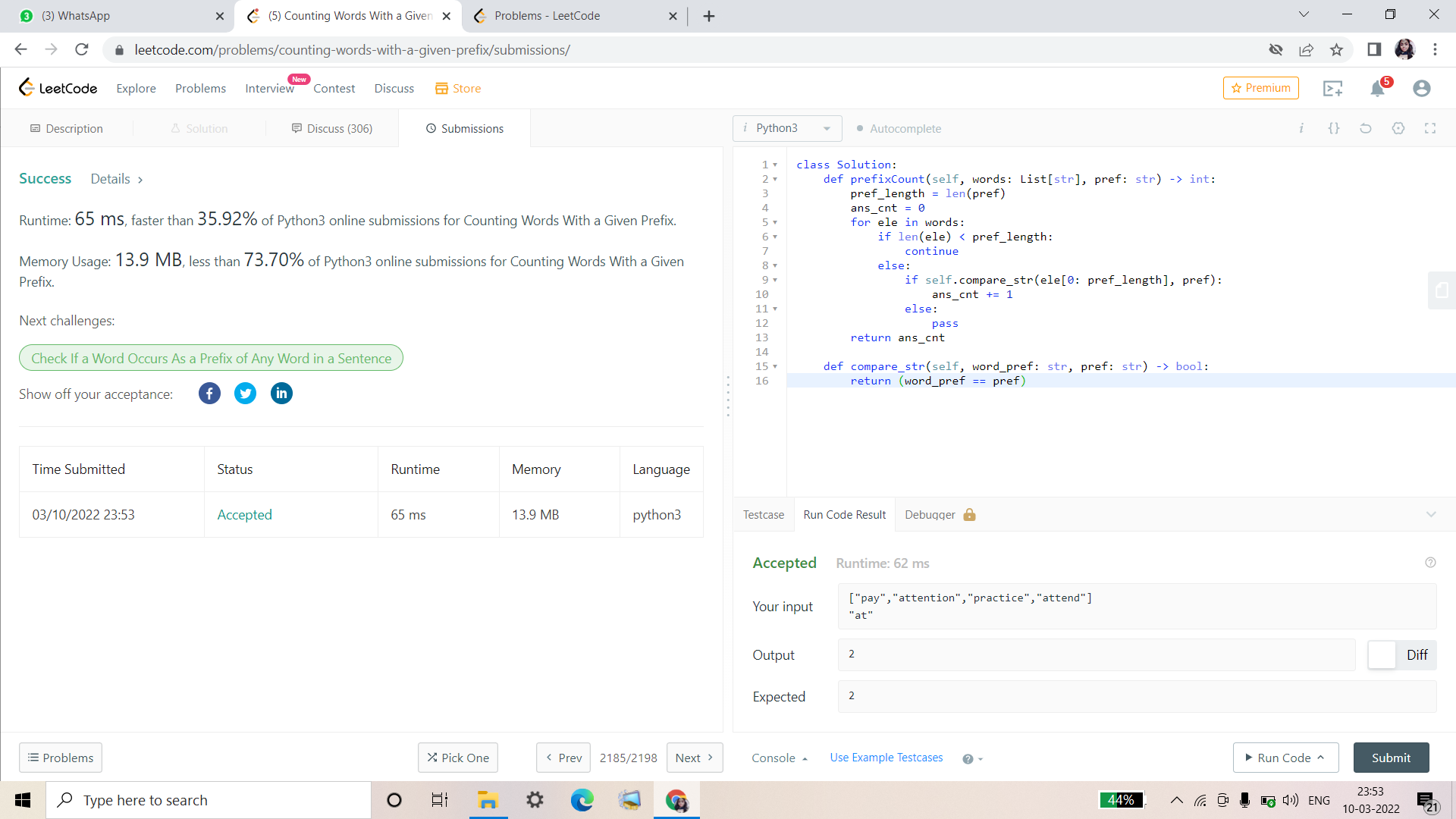1456x819 pixels.
Task: Go to the Next problem
Action: (x=695, y=758)
